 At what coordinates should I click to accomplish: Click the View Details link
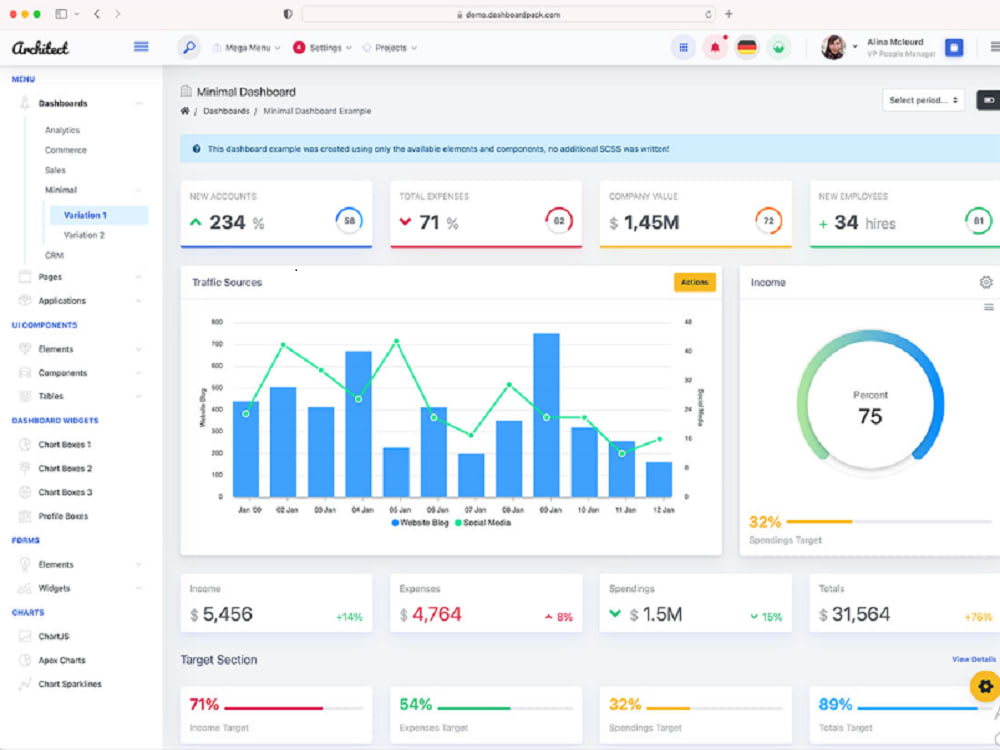pyautogui.click(x=974, y=659)
